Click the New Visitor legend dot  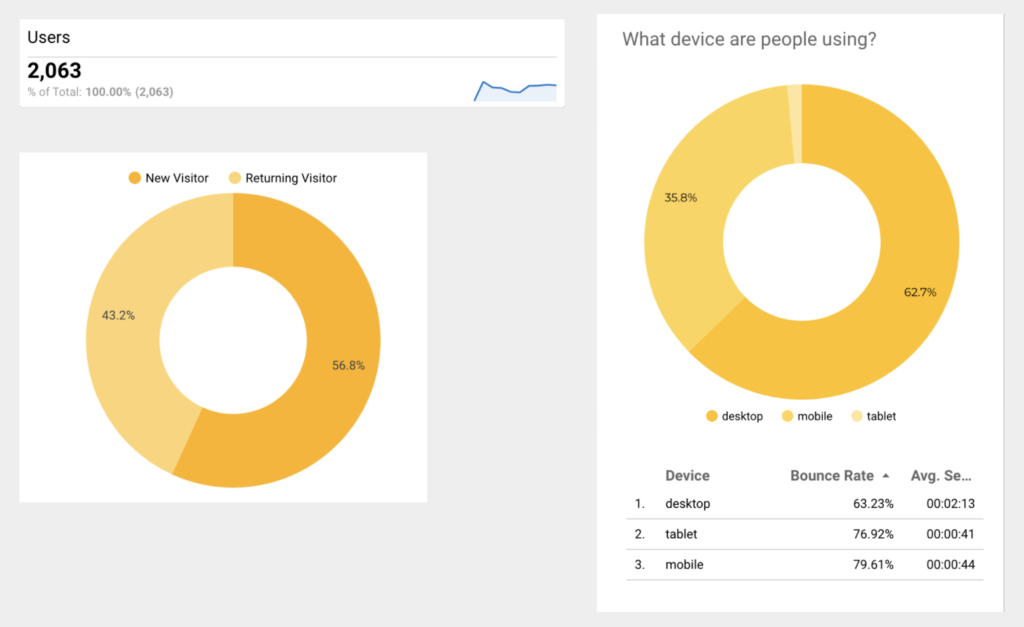pos(135,178)
